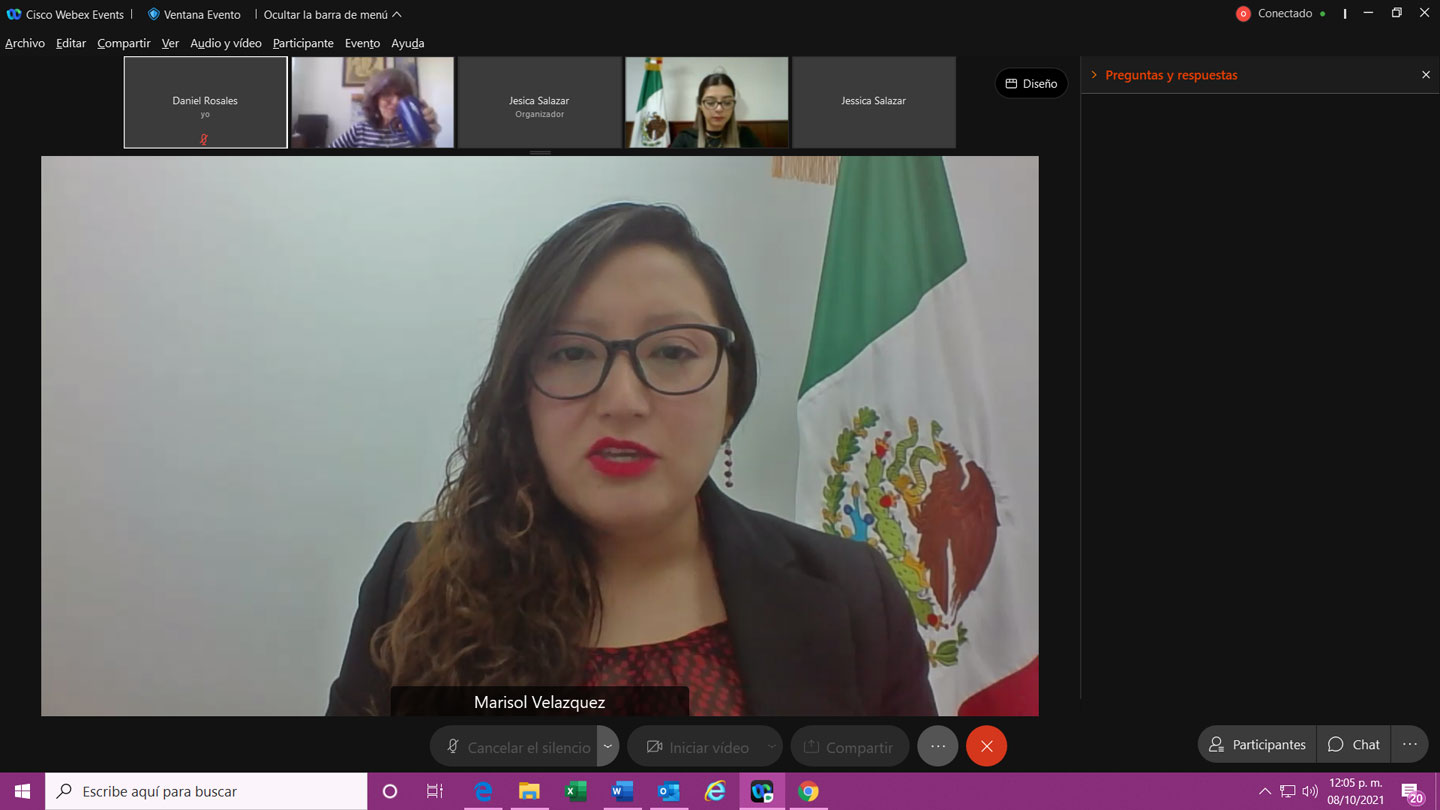Click volume speaker tray icon
Viewport: 1440px width, 810px height.
[1310, 791]
